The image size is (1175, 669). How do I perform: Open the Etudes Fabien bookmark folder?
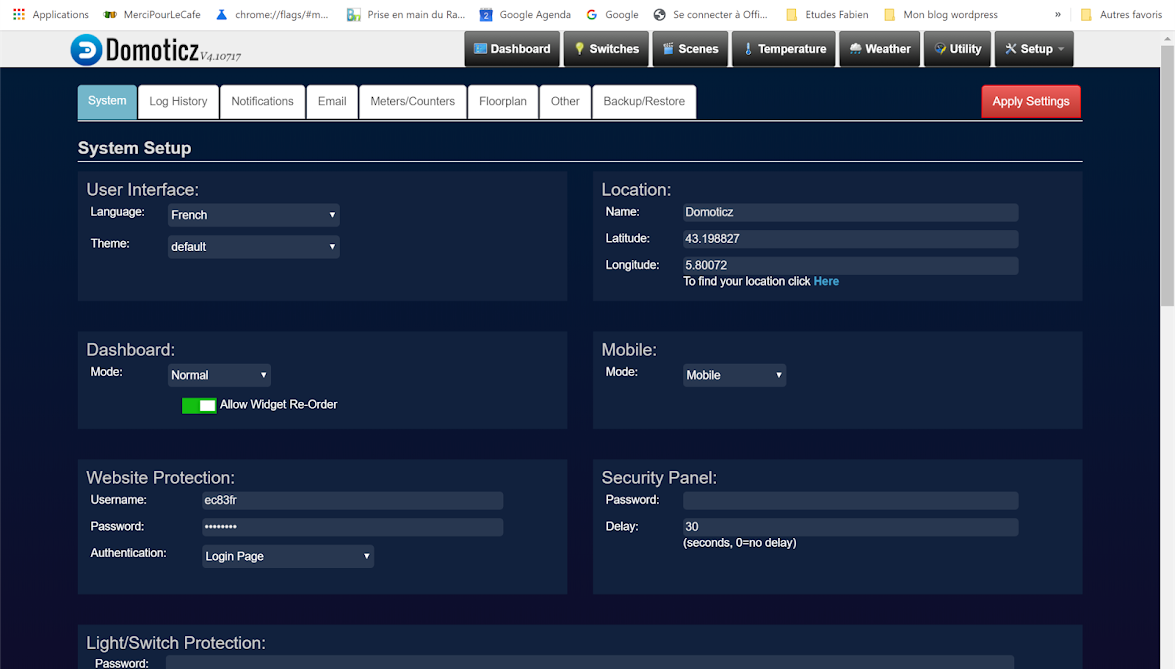click(x=827, y=14)
